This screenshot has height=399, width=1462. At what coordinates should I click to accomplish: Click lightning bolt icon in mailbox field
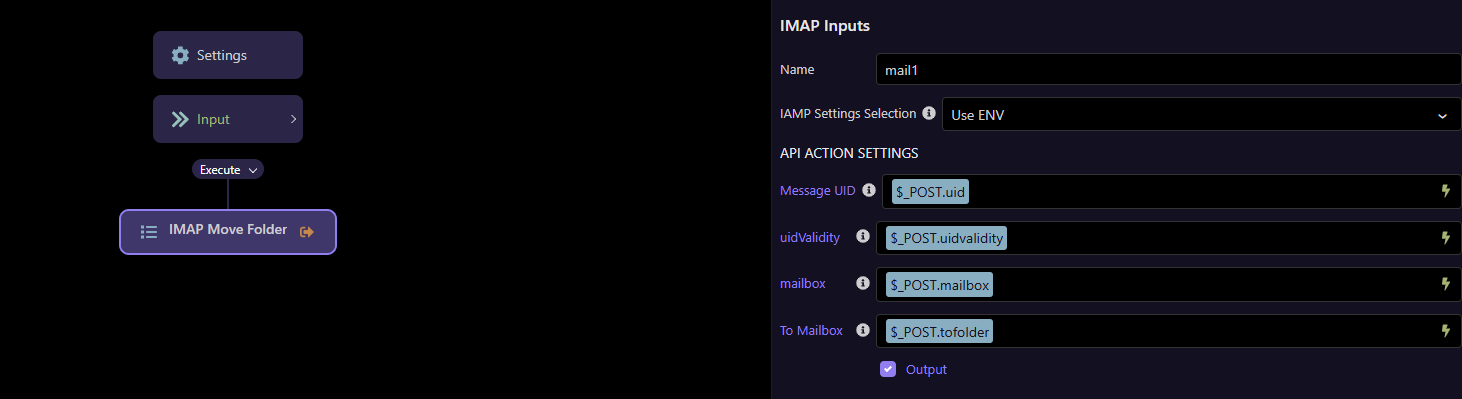tap(1445, 284)
